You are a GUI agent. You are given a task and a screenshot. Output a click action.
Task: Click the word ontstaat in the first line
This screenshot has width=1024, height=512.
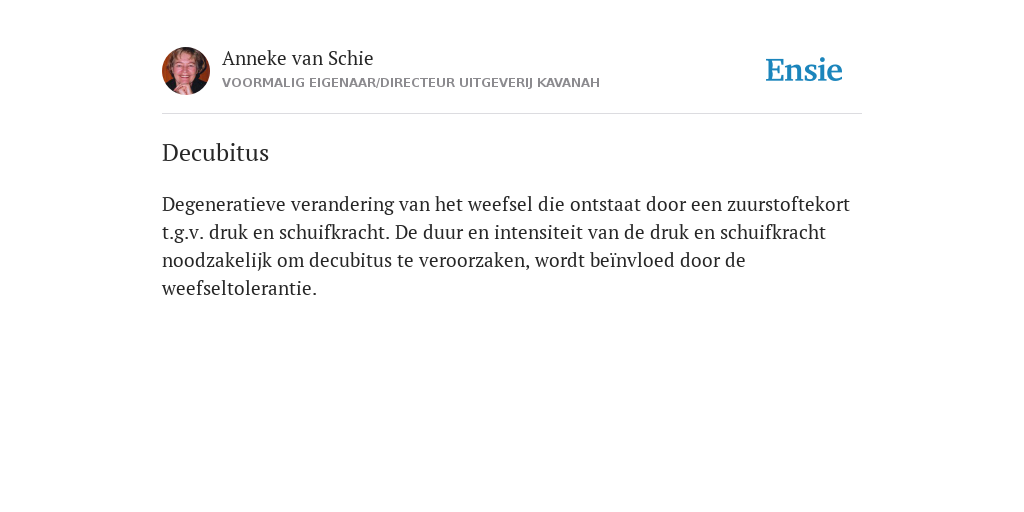click(x=605, y=204)
